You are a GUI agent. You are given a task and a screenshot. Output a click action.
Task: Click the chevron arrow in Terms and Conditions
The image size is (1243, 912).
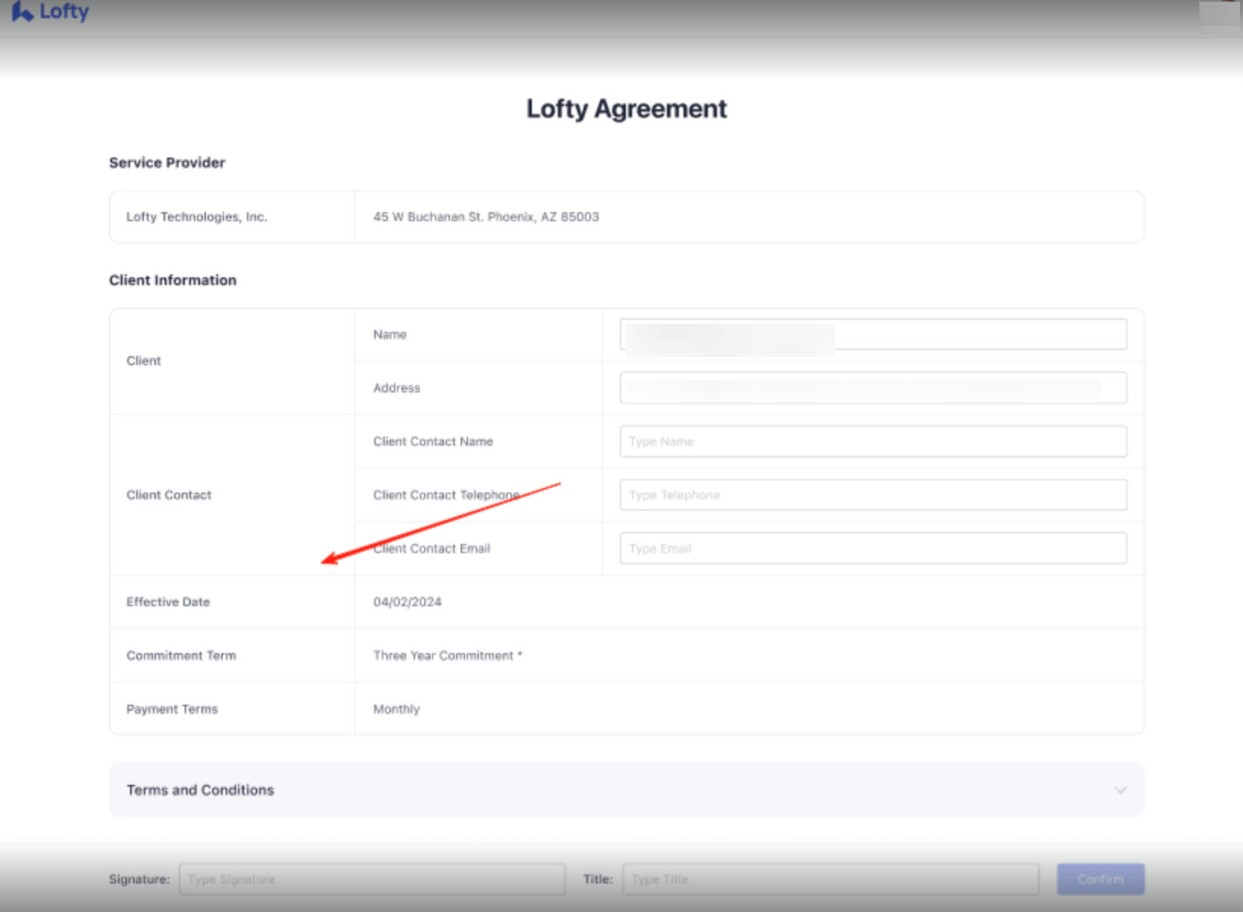point(1119,790)
